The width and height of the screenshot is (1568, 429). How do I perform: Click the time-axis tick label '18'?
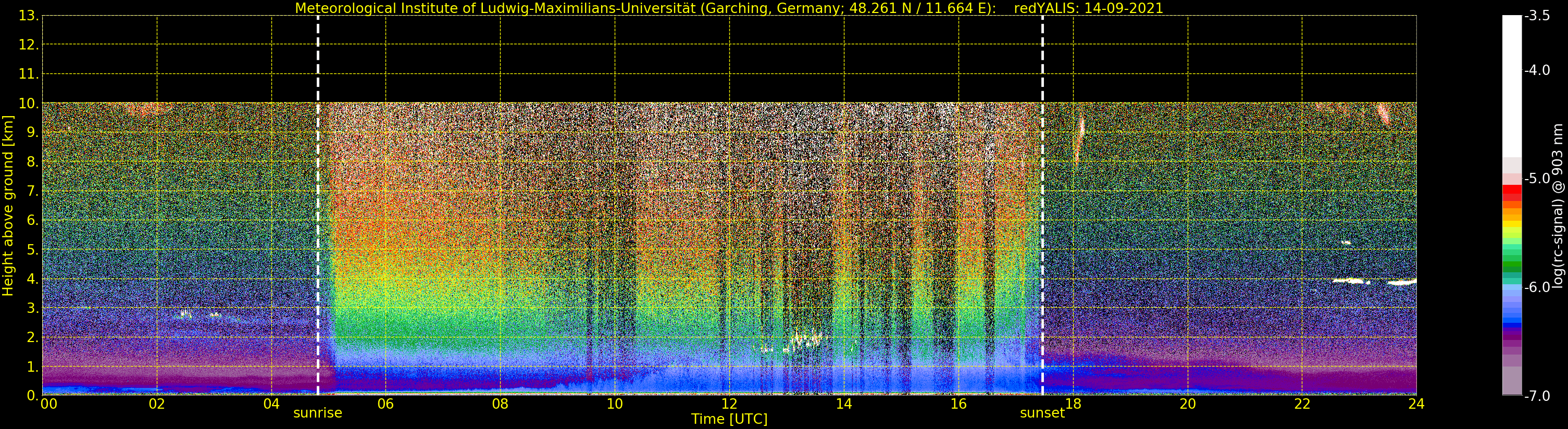click(x=1073, y=404)
